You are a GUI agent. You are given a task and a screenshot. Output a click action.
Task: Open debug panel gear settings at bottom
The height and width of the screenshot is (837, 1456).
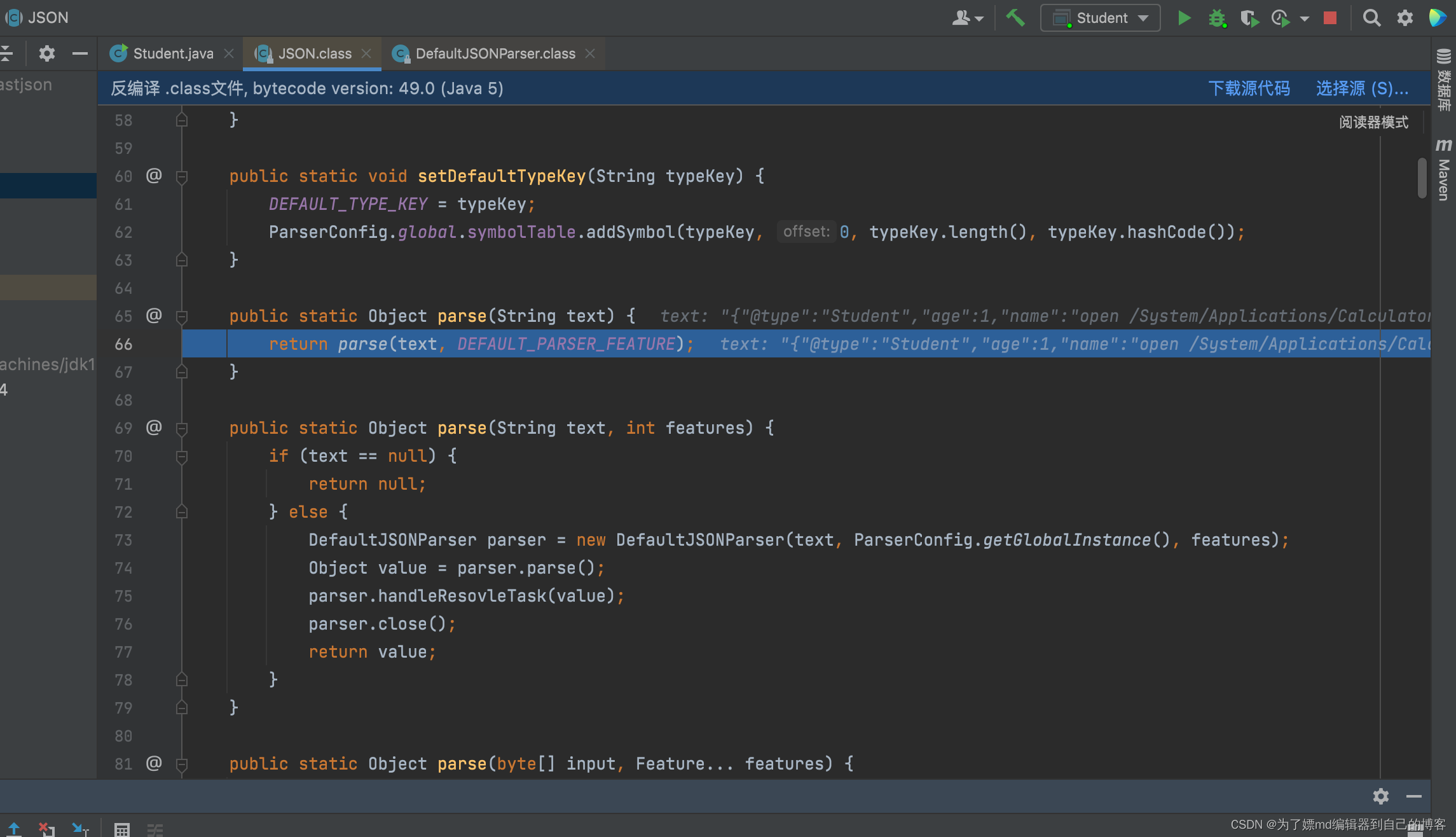(x=1380, y=796)
